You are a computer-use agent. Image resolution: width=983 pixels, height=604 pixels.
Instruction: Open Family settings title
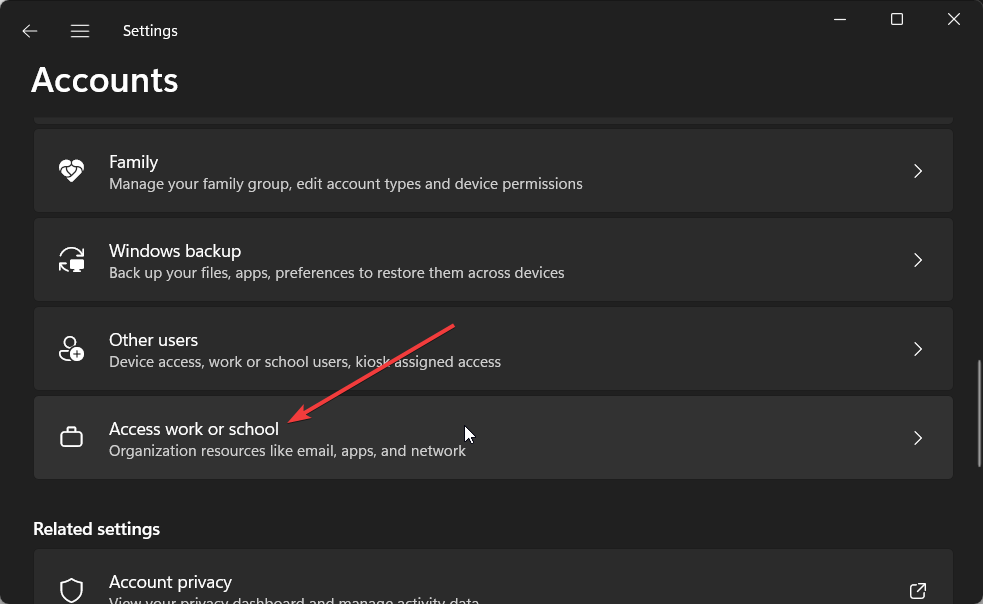[x=134, y=162]
